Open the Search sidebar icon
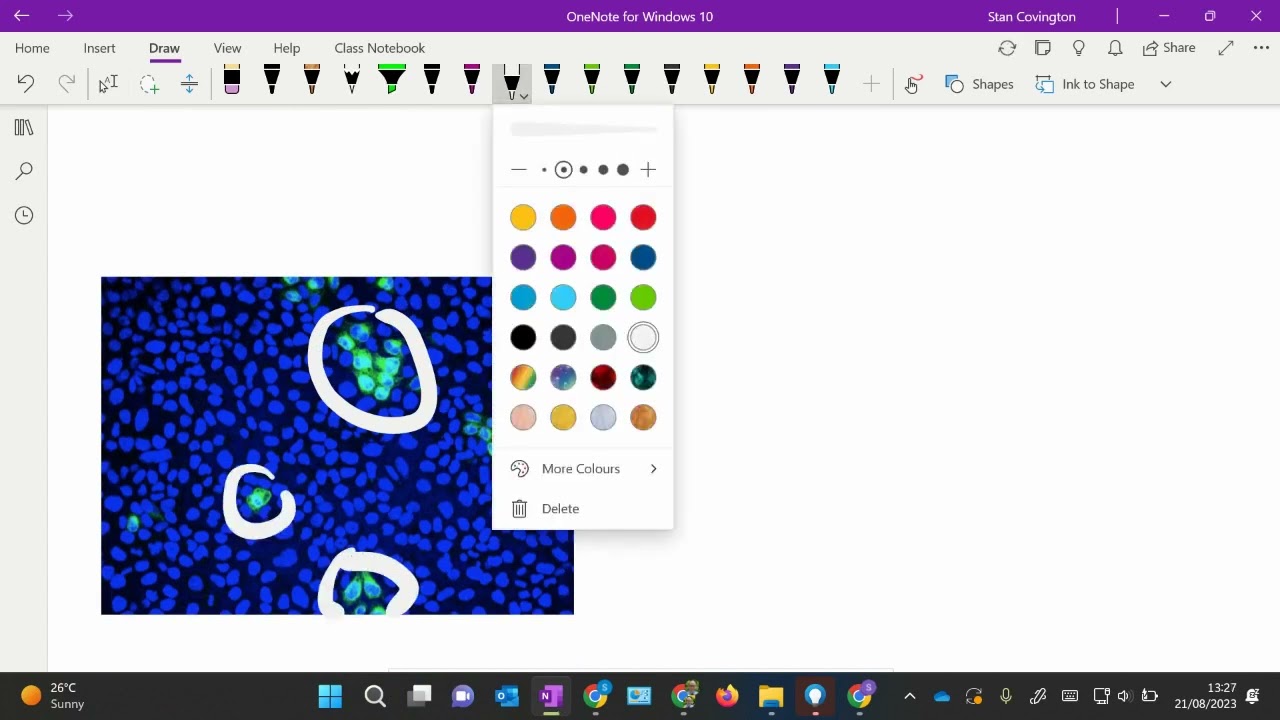This screenshot has width=1280, height=720. point(24,172)
